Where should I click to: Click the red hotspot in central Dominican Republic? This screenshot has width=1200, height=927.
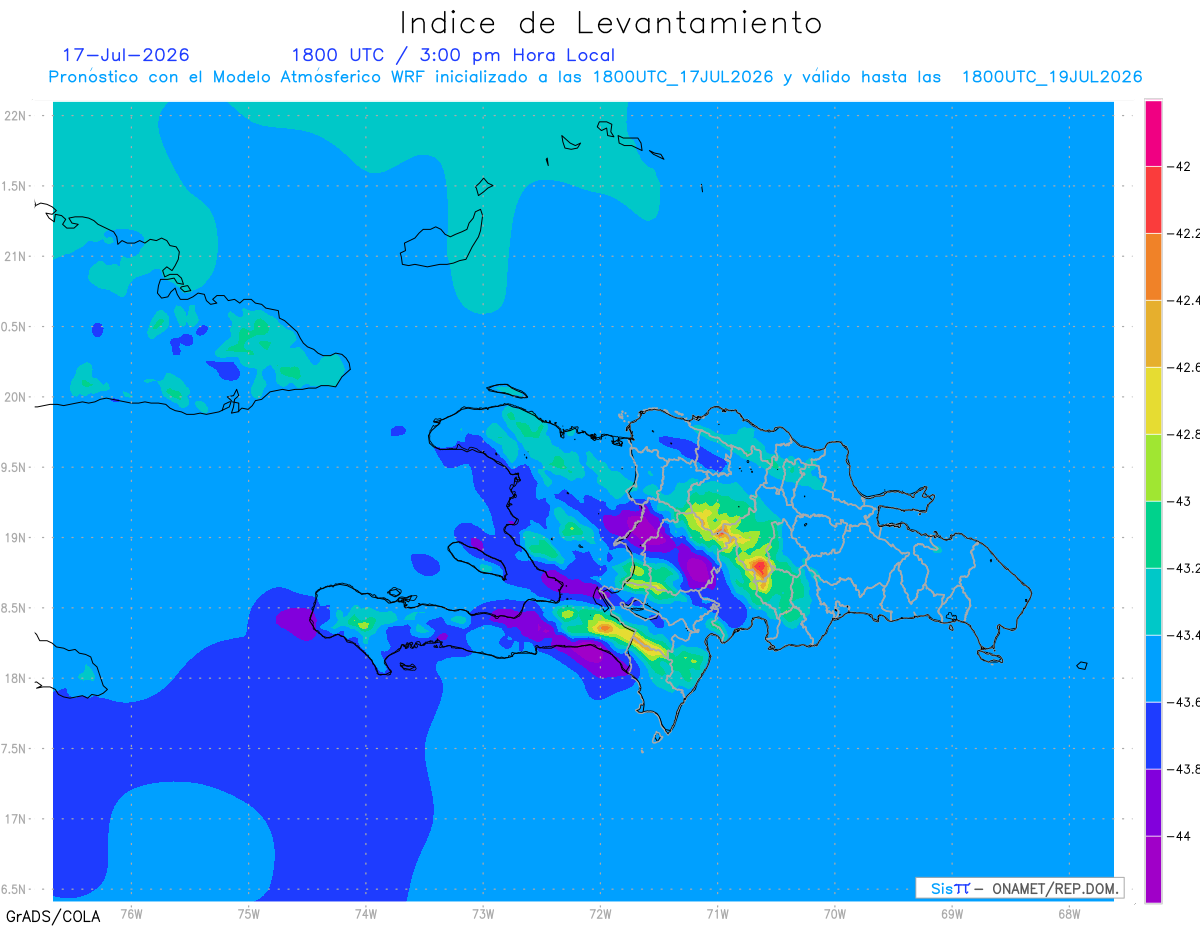tap(760, 568)
